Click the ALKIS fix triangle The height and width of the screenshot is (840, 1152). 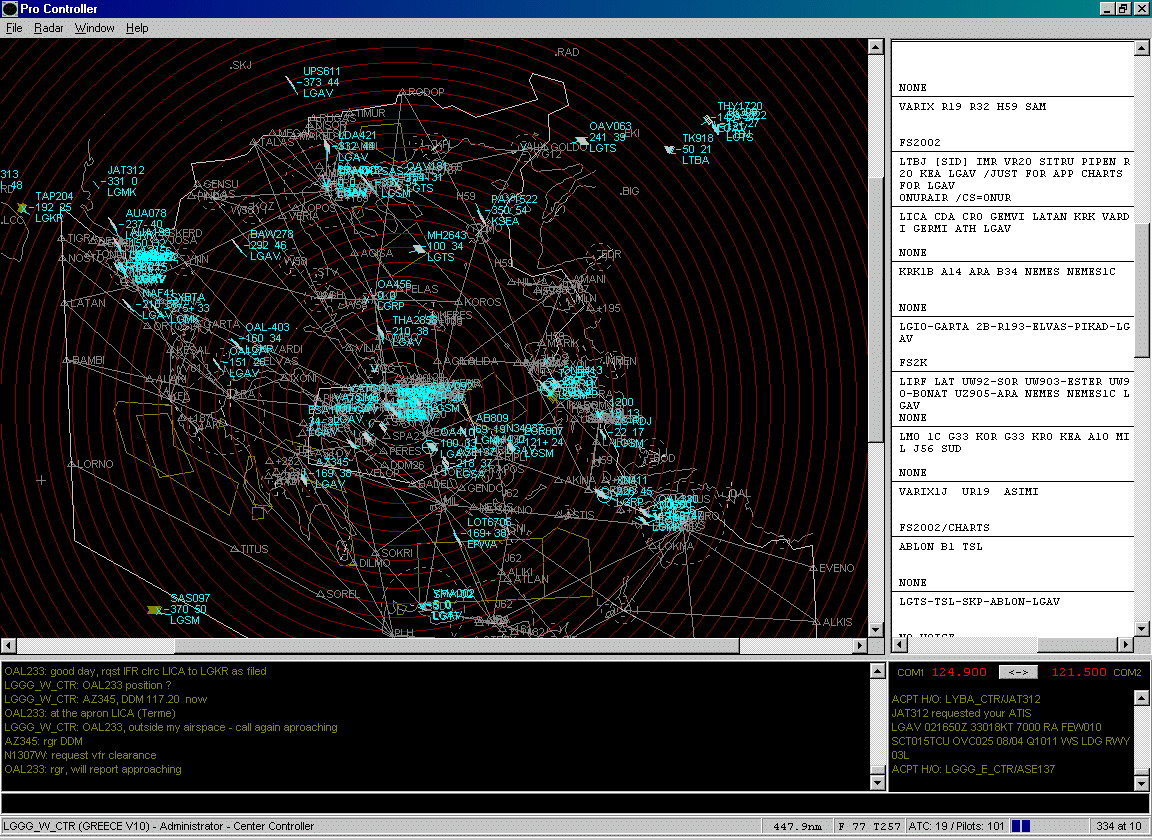point(816,622)
